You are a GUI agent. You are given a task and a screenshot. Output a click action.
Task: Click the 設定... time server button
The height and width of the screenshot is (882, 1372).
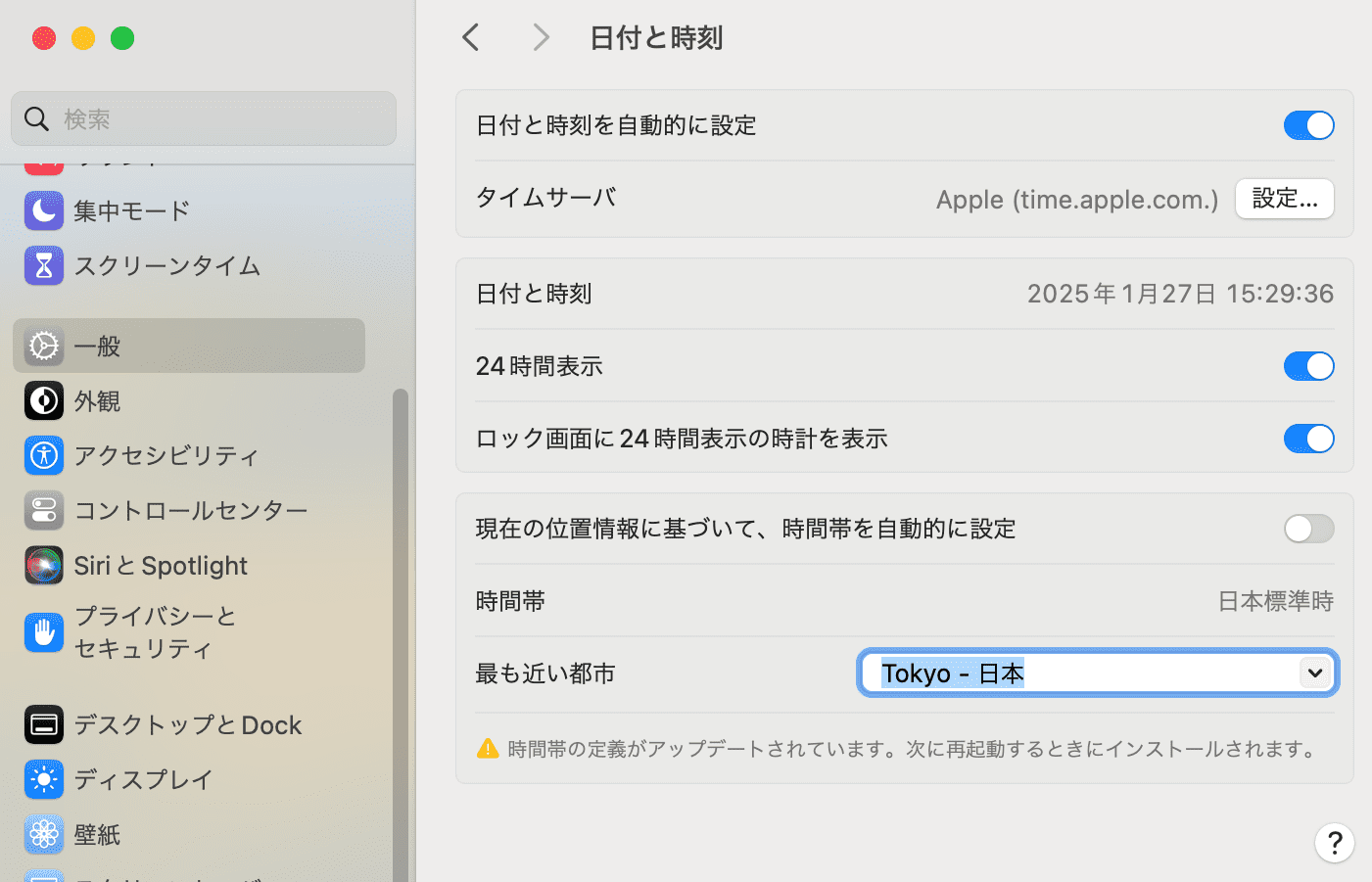1285,199
